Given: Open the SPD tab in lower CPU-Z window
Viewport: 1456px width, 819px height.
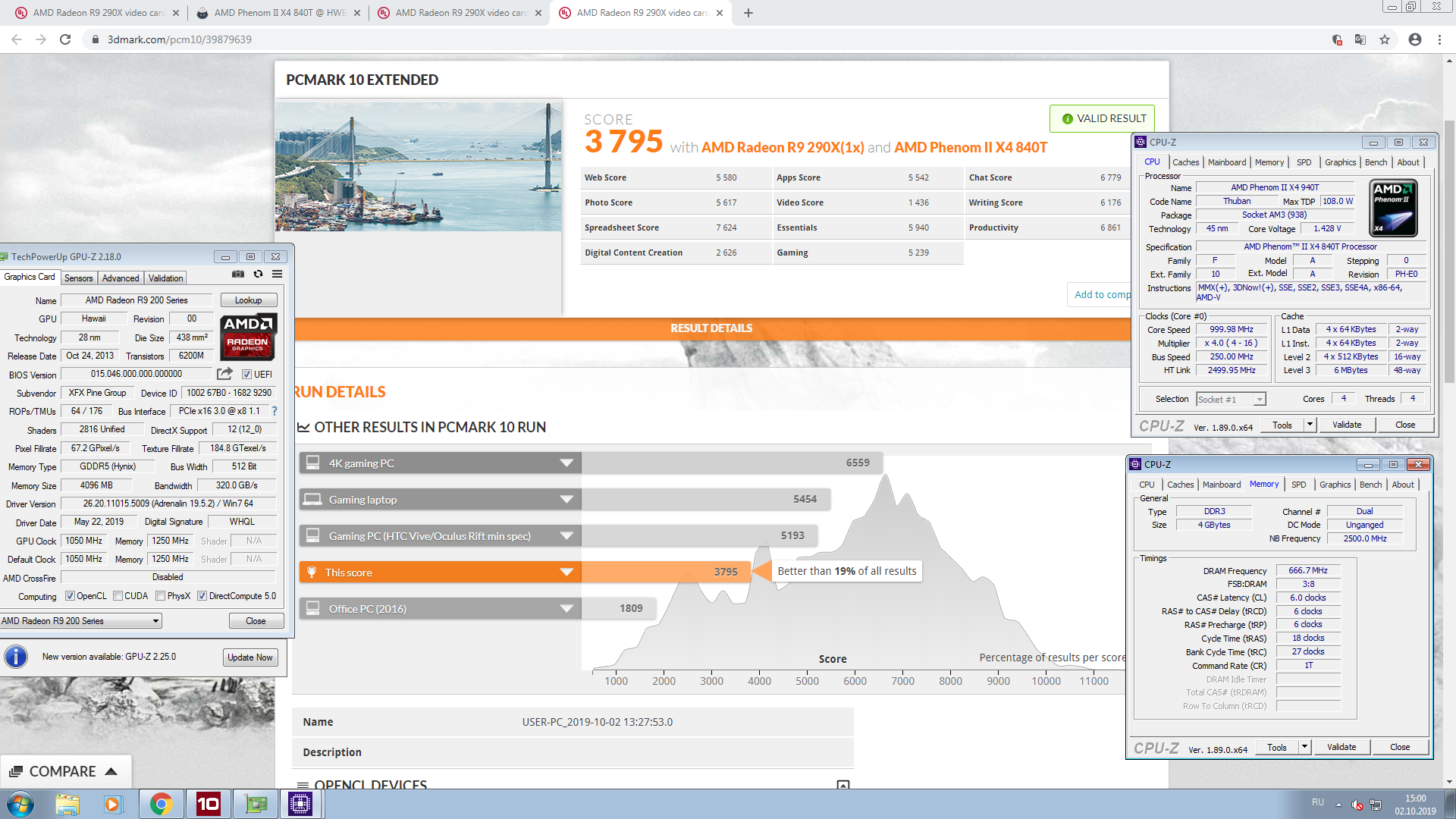Looking at the screenshot, I should pyautogui.click(x=1299, y=485).
